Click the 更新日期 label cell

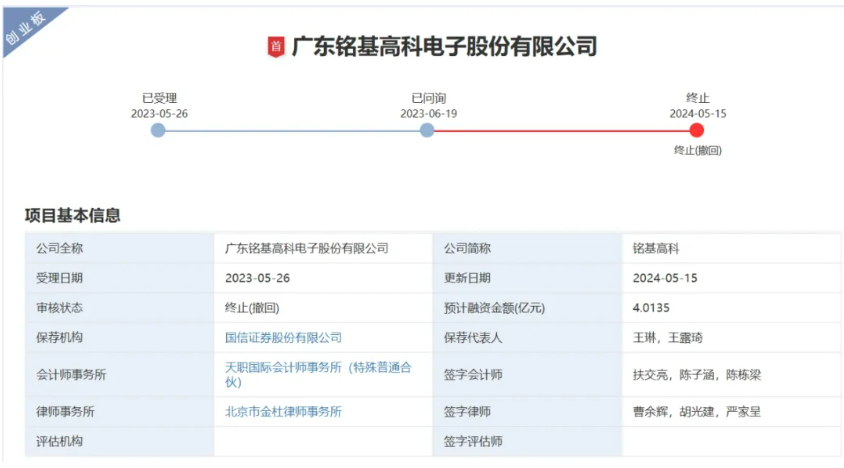527,278
